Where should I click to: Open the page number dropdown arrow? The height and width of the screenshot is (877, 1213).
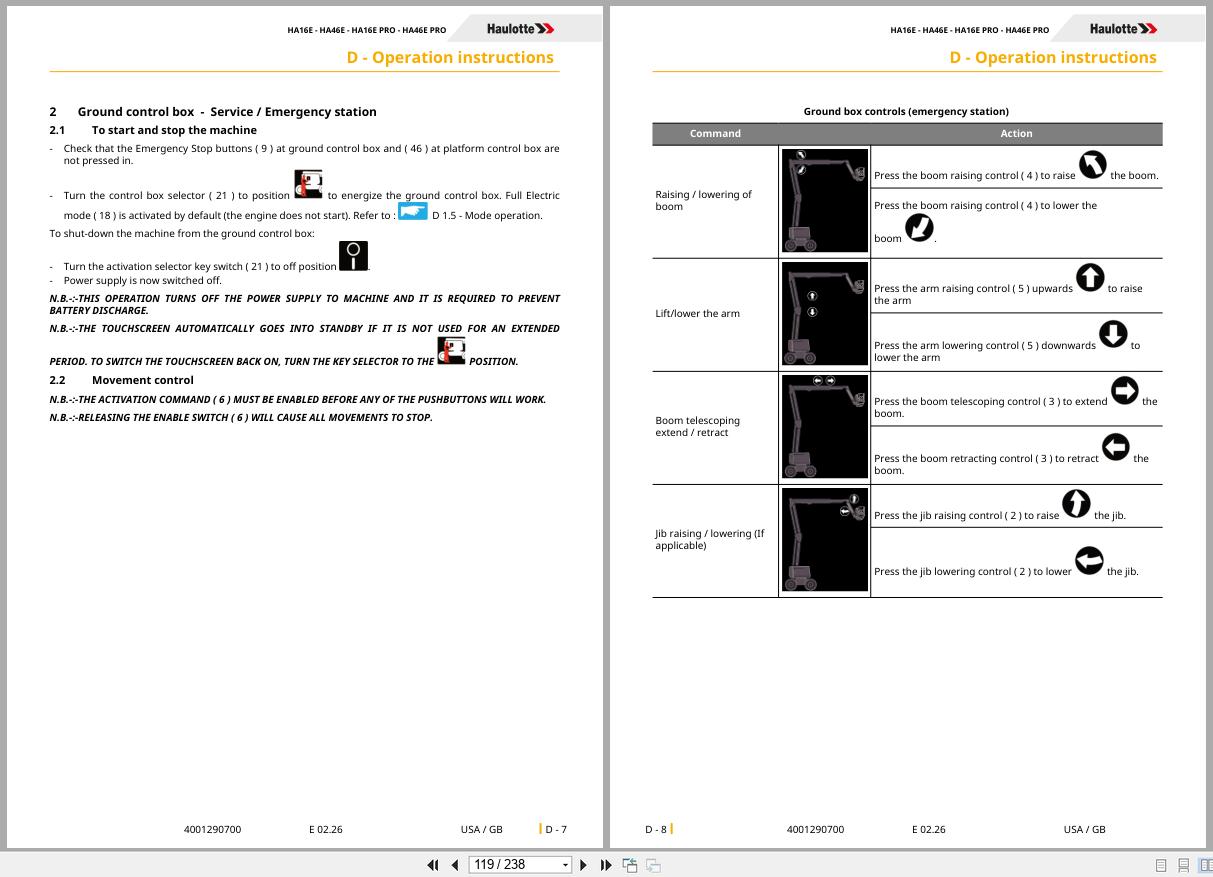coord(565,865)
